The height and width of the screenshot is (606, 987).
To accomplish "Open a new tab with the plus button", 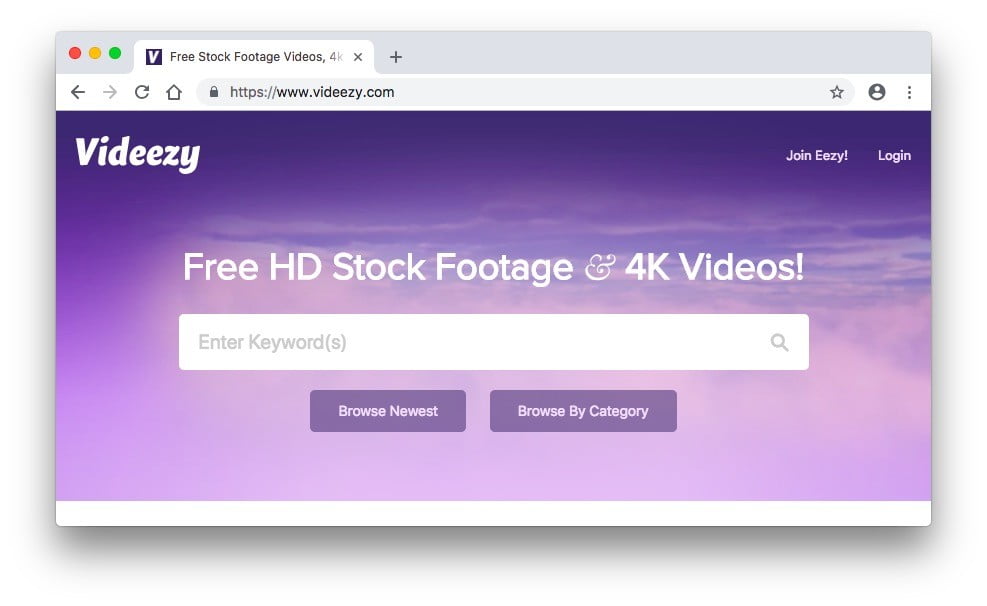I will pos(396,57).
